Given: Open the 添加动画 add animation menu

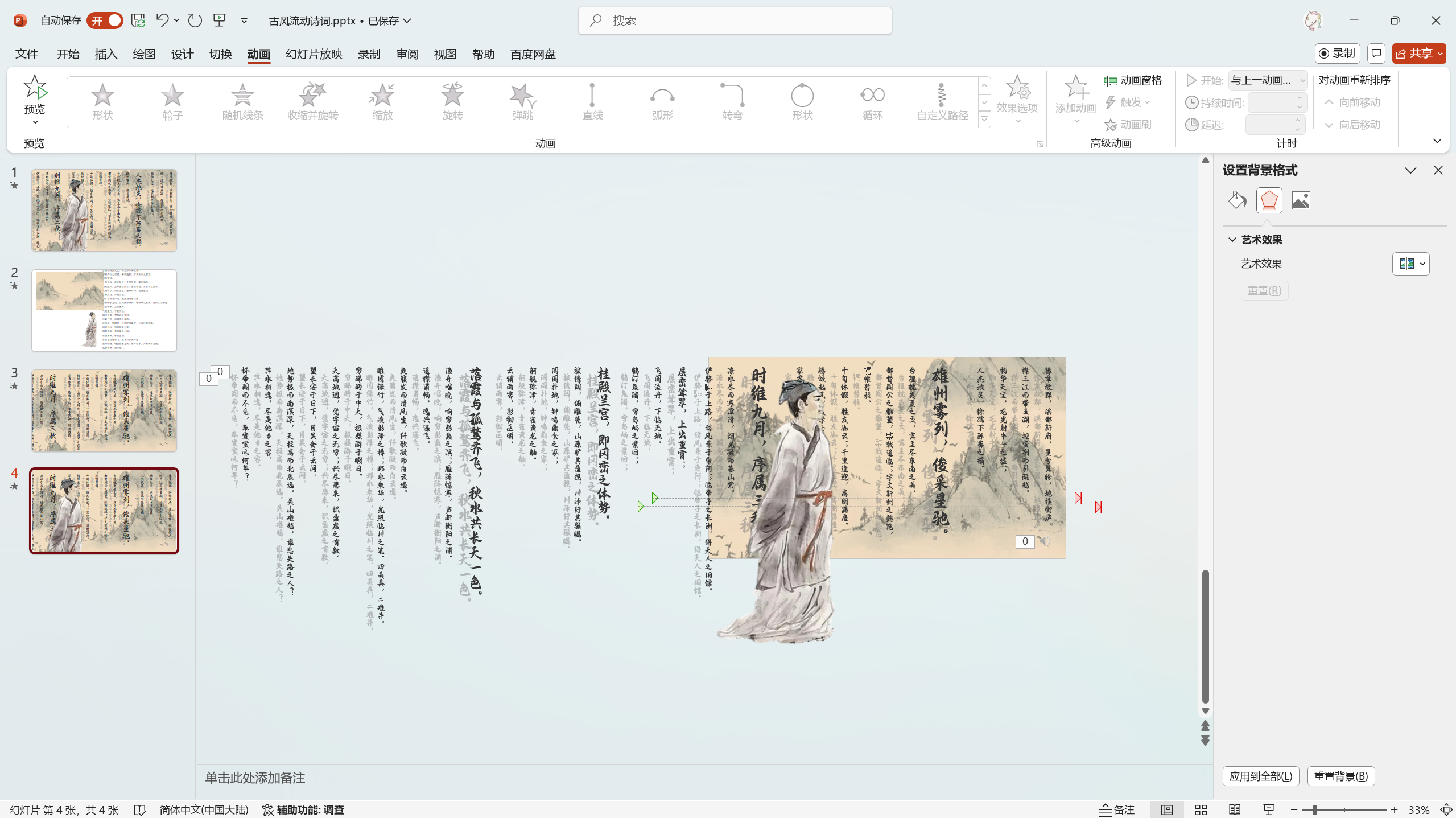Looking at the screenshot, I should (x=1075, y=100).
